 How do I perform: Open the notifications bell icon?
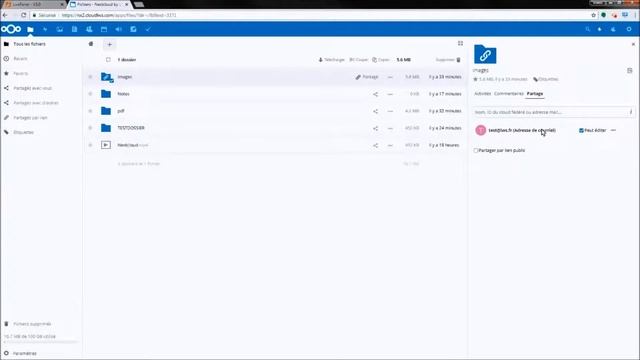[600, 29]
